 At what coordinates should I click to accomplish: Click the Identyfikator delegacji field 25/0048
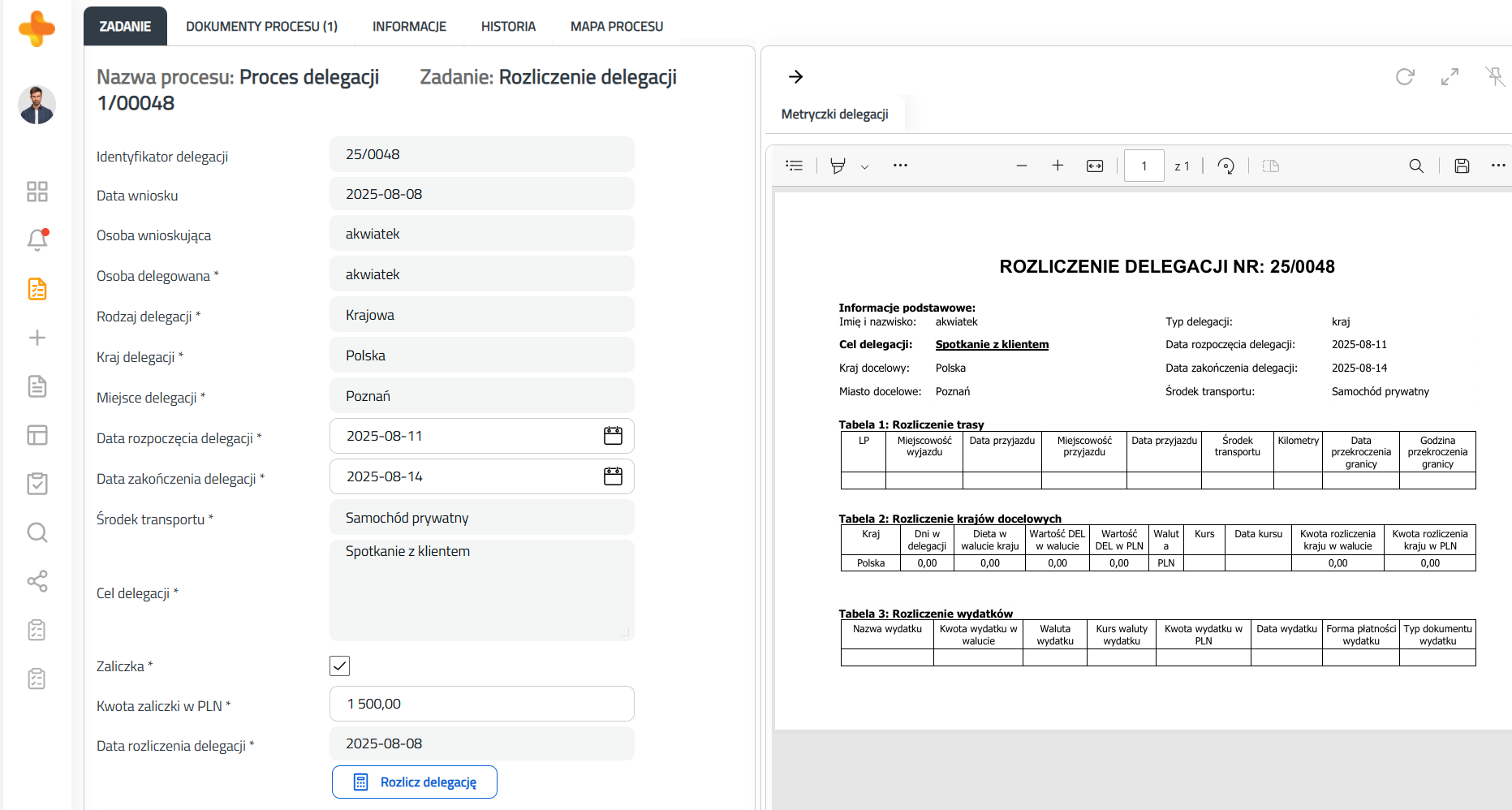481,154
